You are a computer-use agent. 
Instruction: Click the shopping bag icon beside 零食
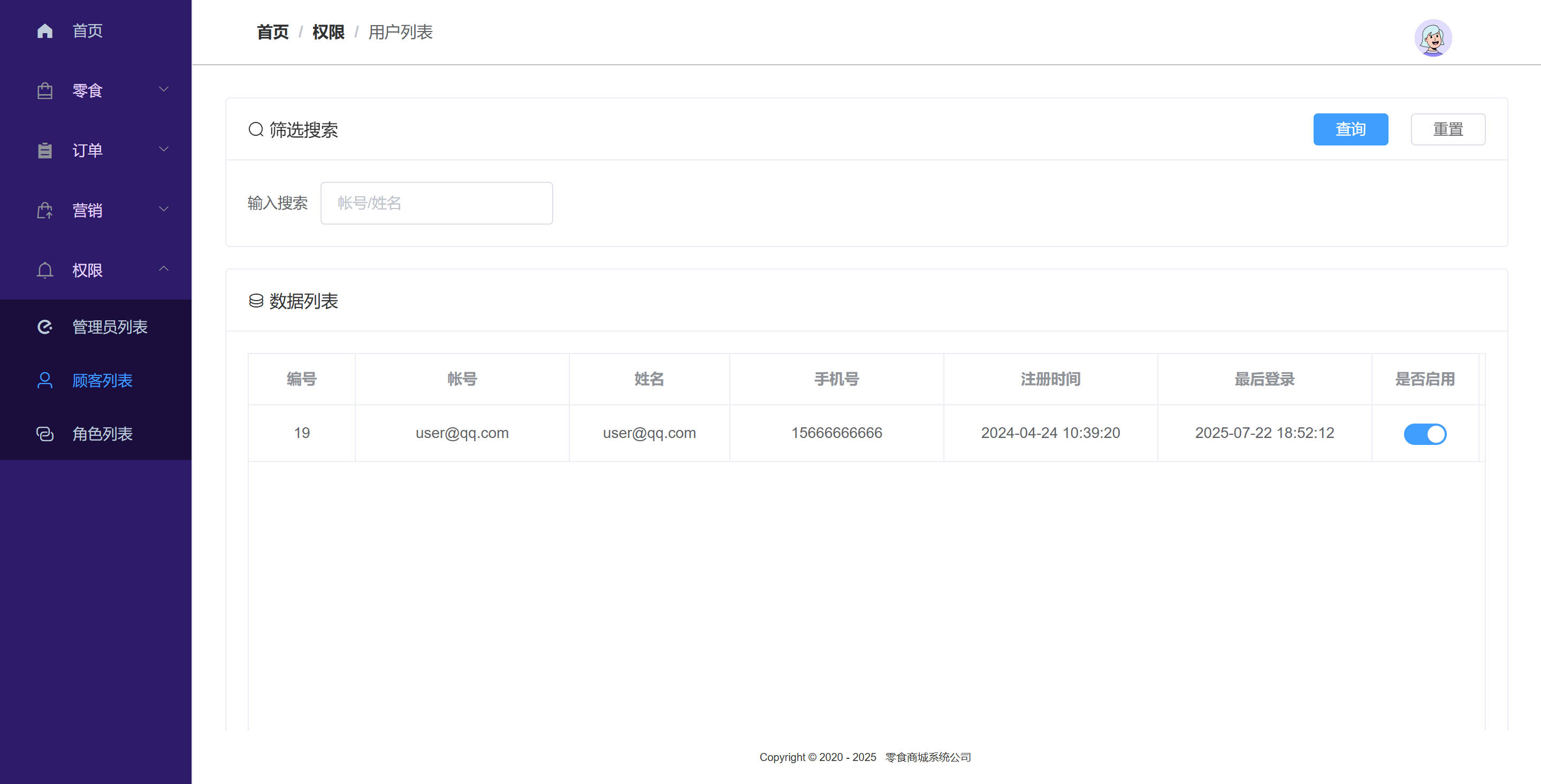[45, 90]
